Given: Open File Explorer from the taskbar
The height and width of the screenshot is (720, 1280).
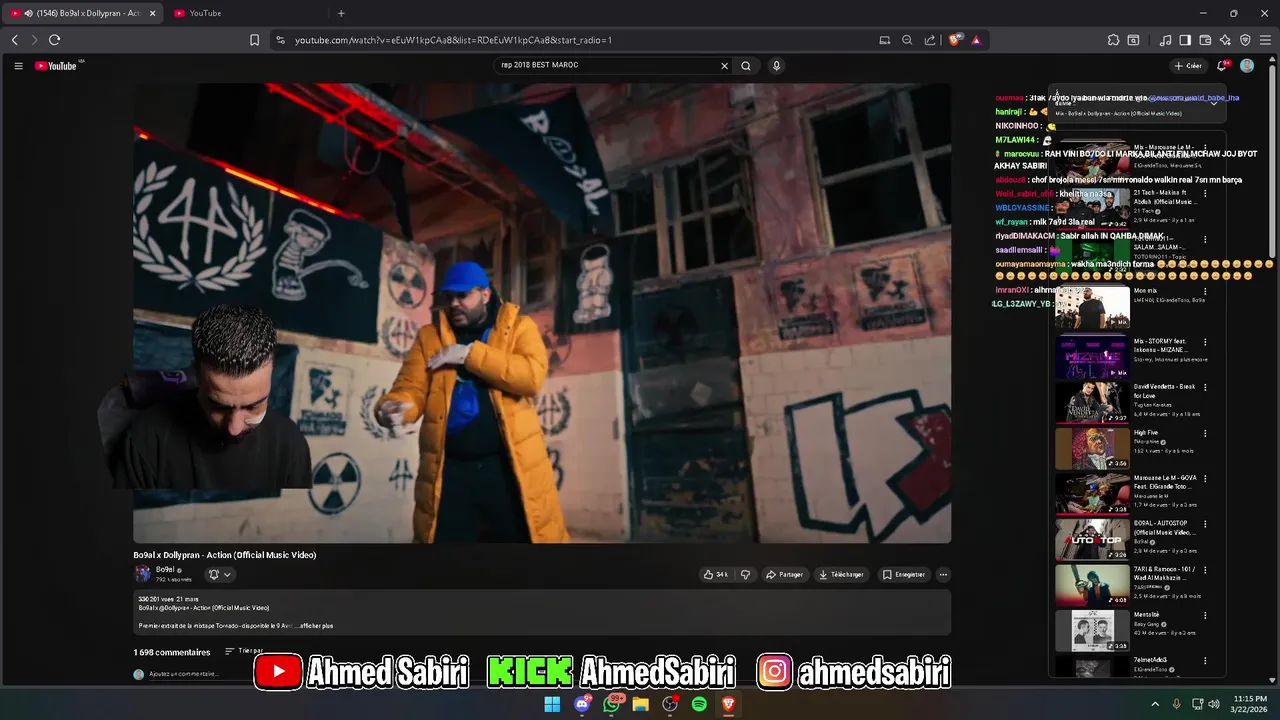Looking at the screenshot, I should tap(640, 704).
